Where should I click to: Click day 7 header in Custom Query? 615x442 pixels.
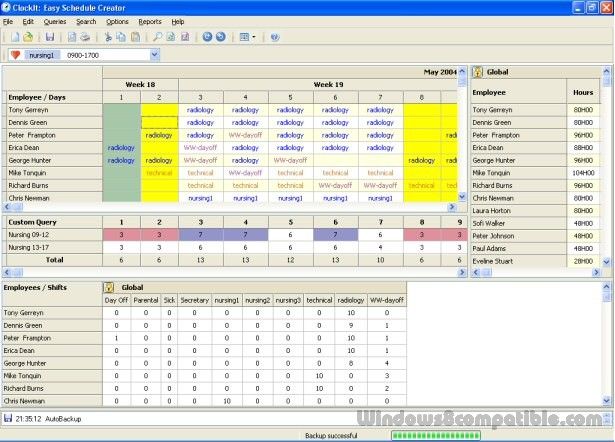(380, 222)
